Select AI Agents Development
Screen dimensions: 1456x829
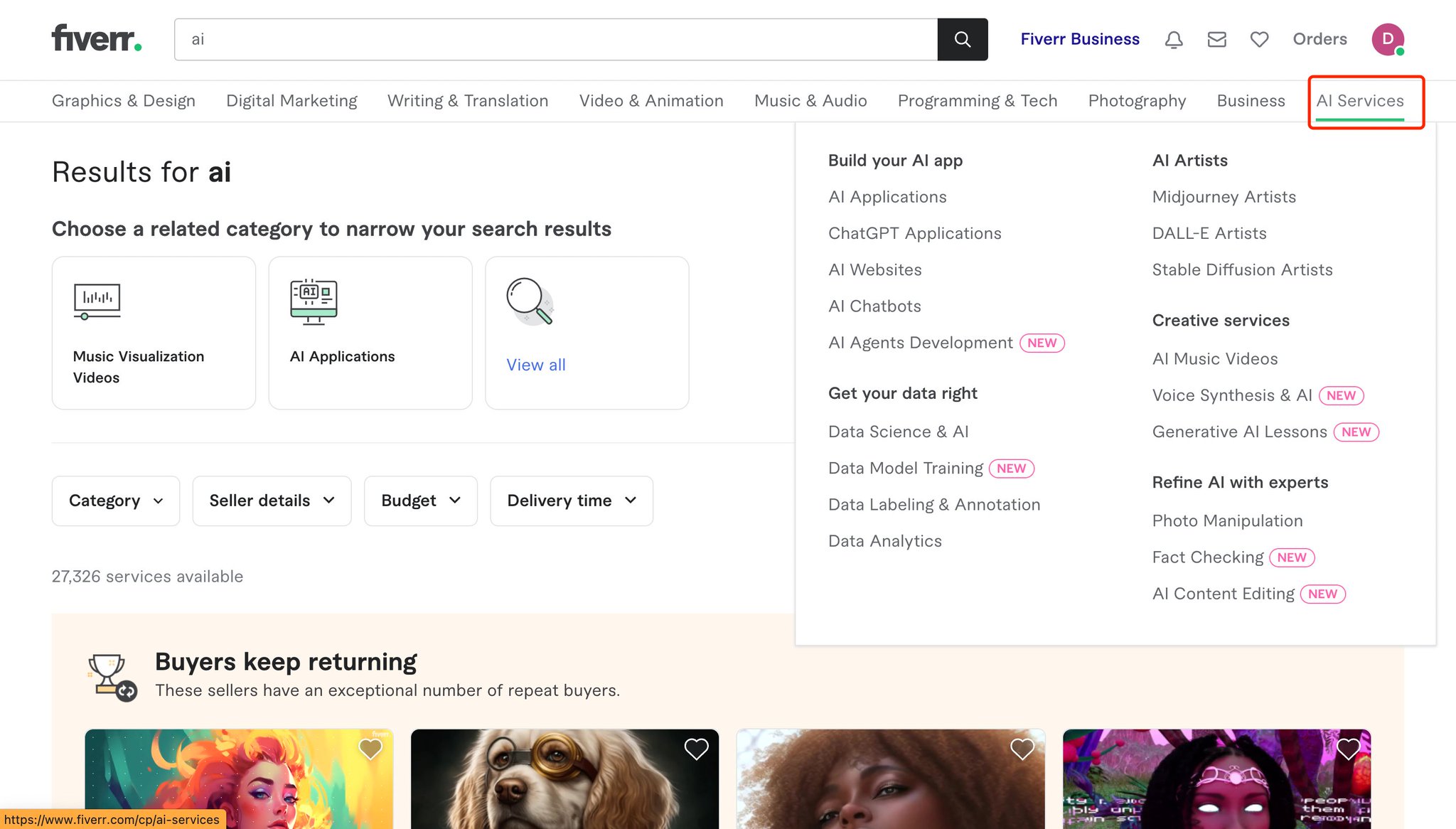921,343
